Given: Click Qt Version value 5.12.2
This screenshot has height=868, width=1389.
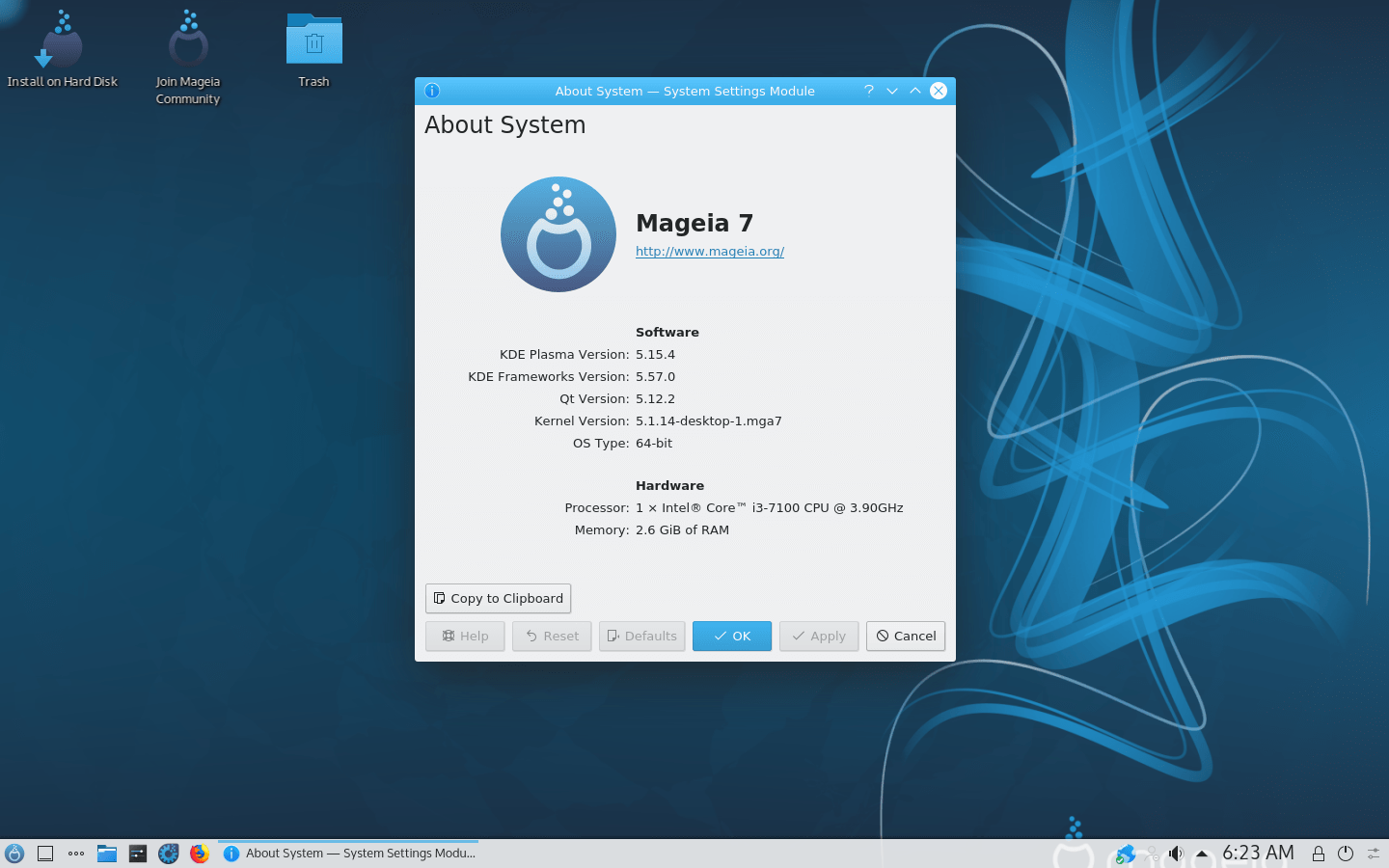Looking at the screenshot, I should [x=655, y=399].
